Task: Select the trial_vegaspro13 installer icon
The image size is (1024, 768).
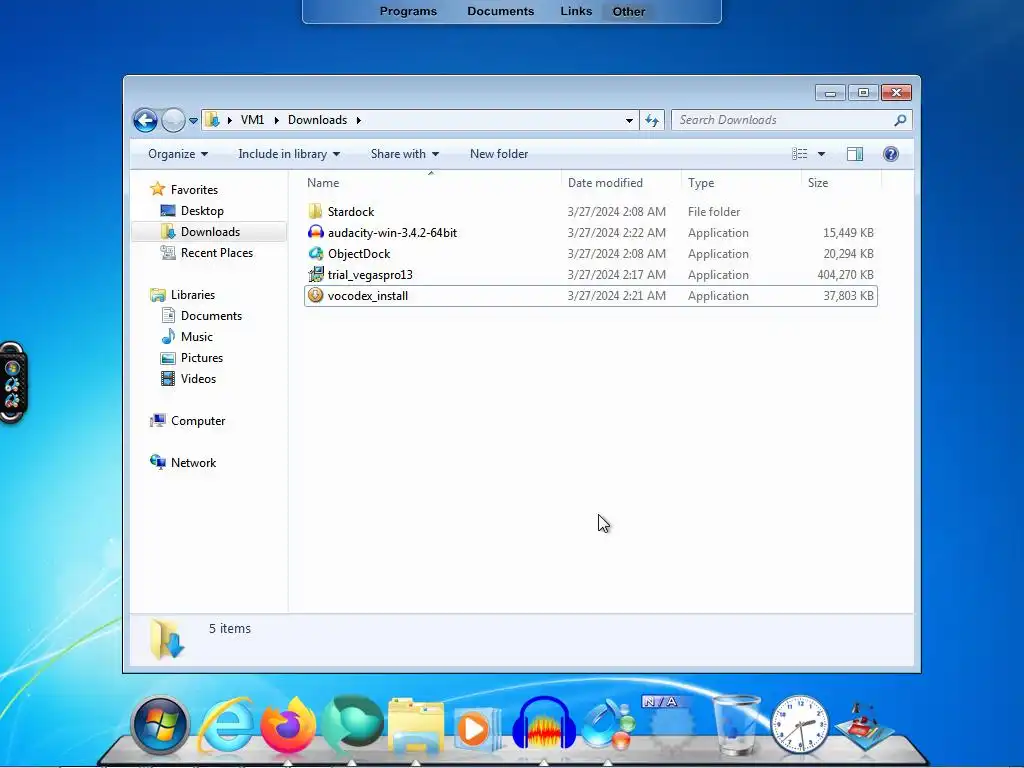Action: tap(315, 274)
